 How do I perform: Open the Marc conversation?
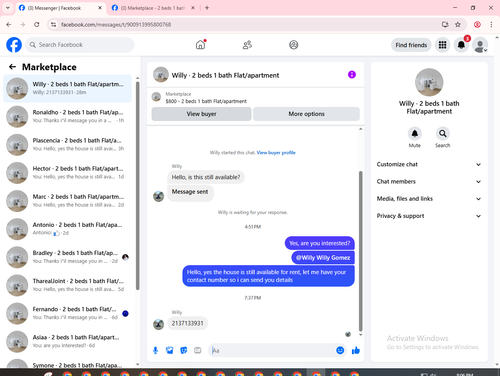point(67,201)
